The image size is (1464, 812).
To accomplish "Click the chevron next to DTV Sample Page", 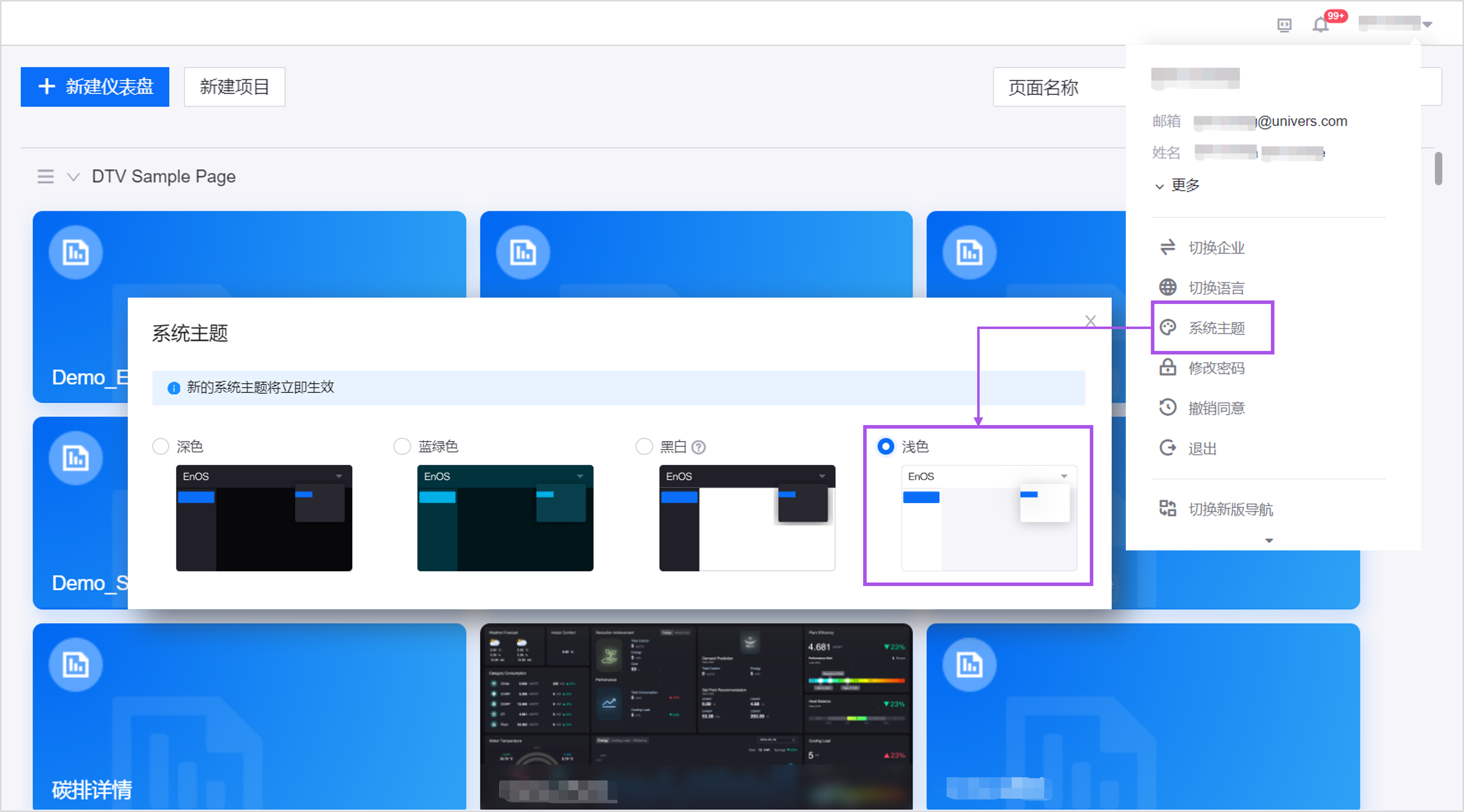I will [73, 177].
